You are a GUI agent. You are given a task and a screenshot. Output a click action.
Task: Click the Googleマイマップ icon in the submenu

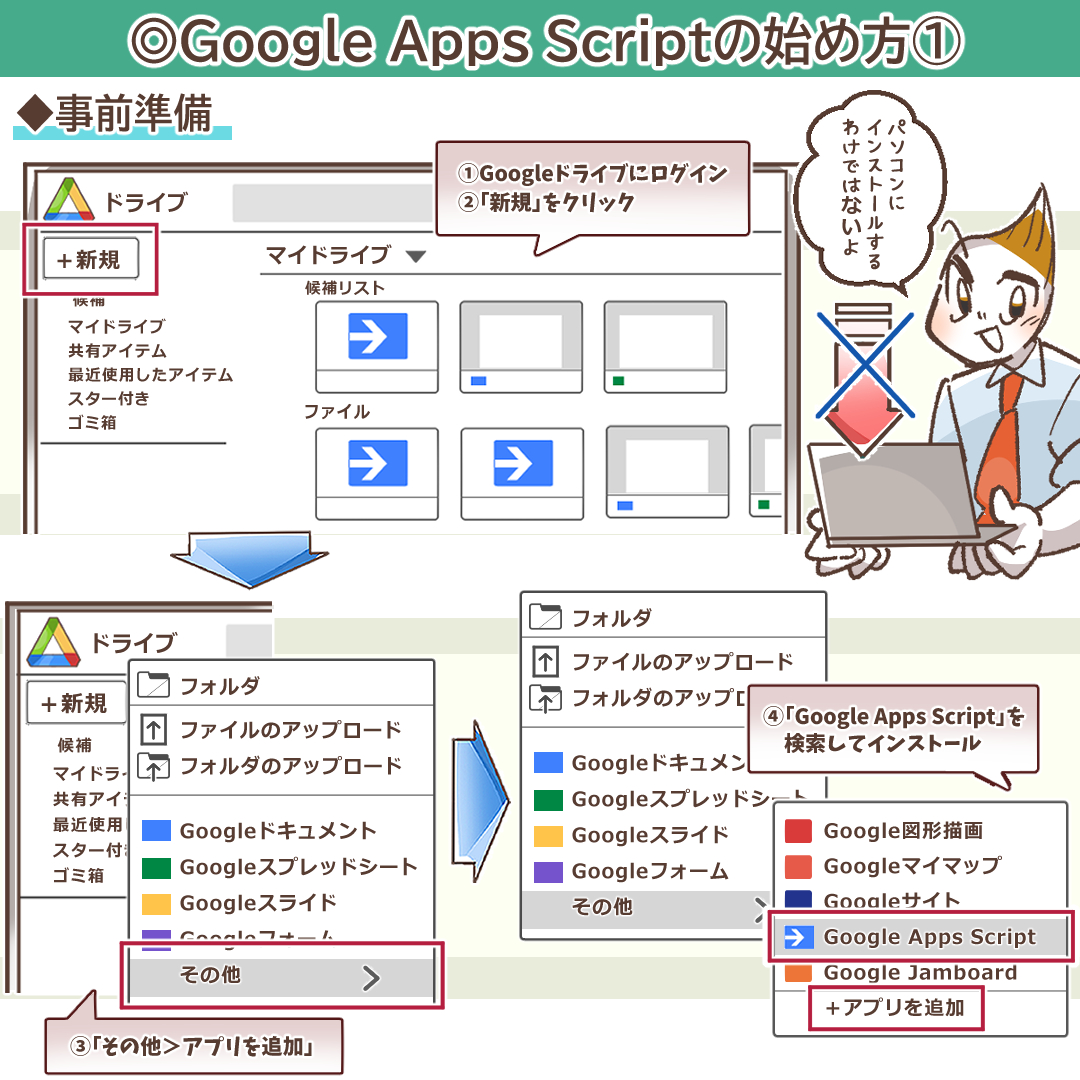[x=798, y=866]
